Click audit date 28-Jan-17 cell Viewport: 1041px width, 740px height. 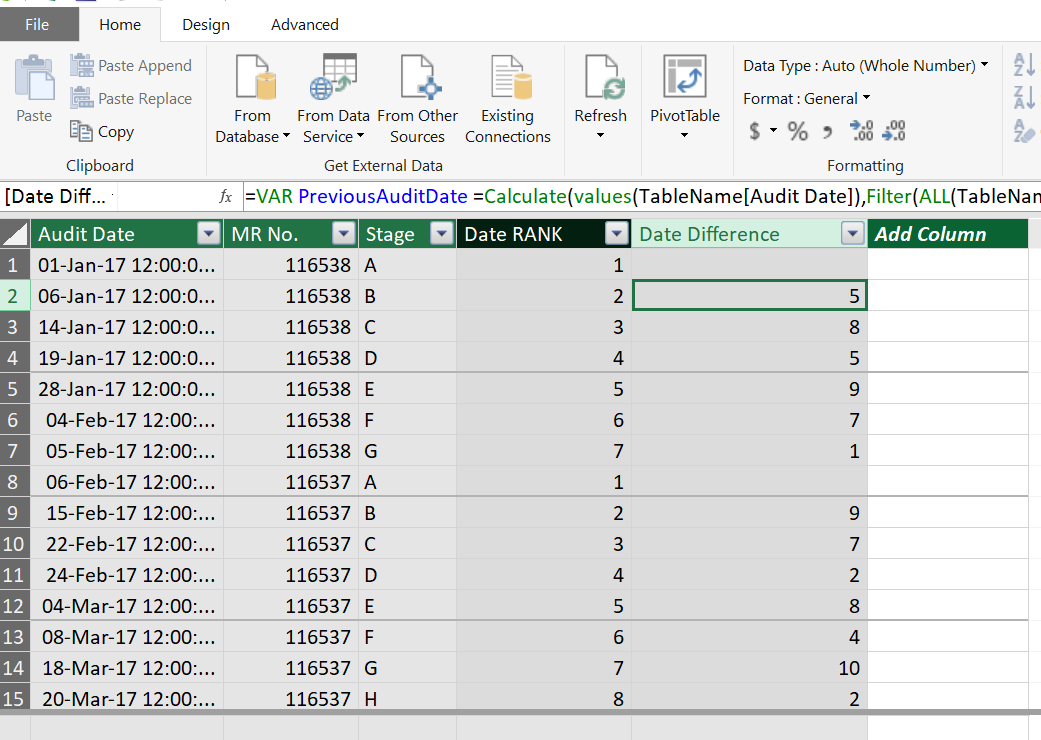[127, 389]
